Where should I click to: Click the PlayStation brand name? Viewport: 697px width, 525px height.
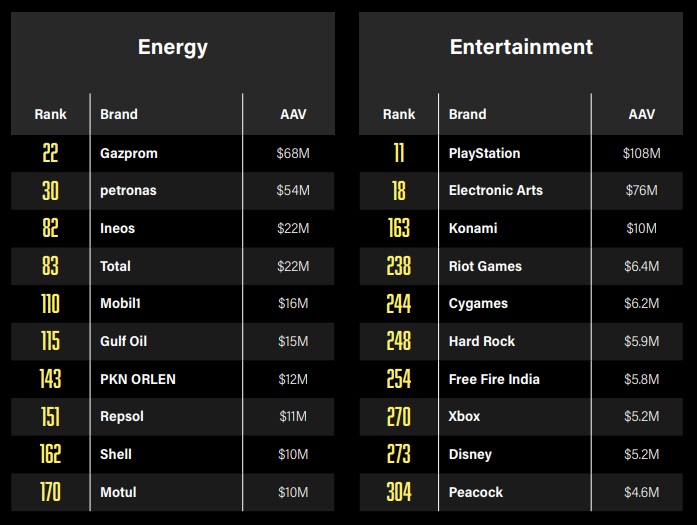485,153
